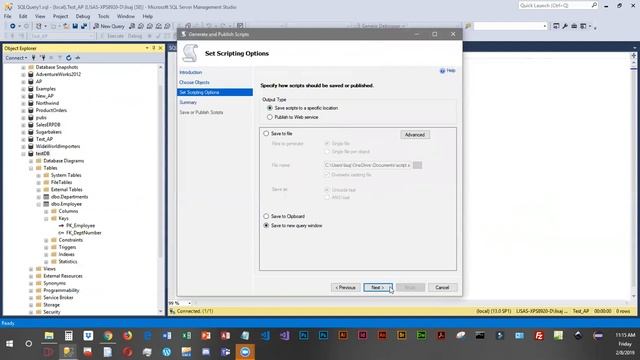Open Cortana search circle in taskbar

point(29,344)
